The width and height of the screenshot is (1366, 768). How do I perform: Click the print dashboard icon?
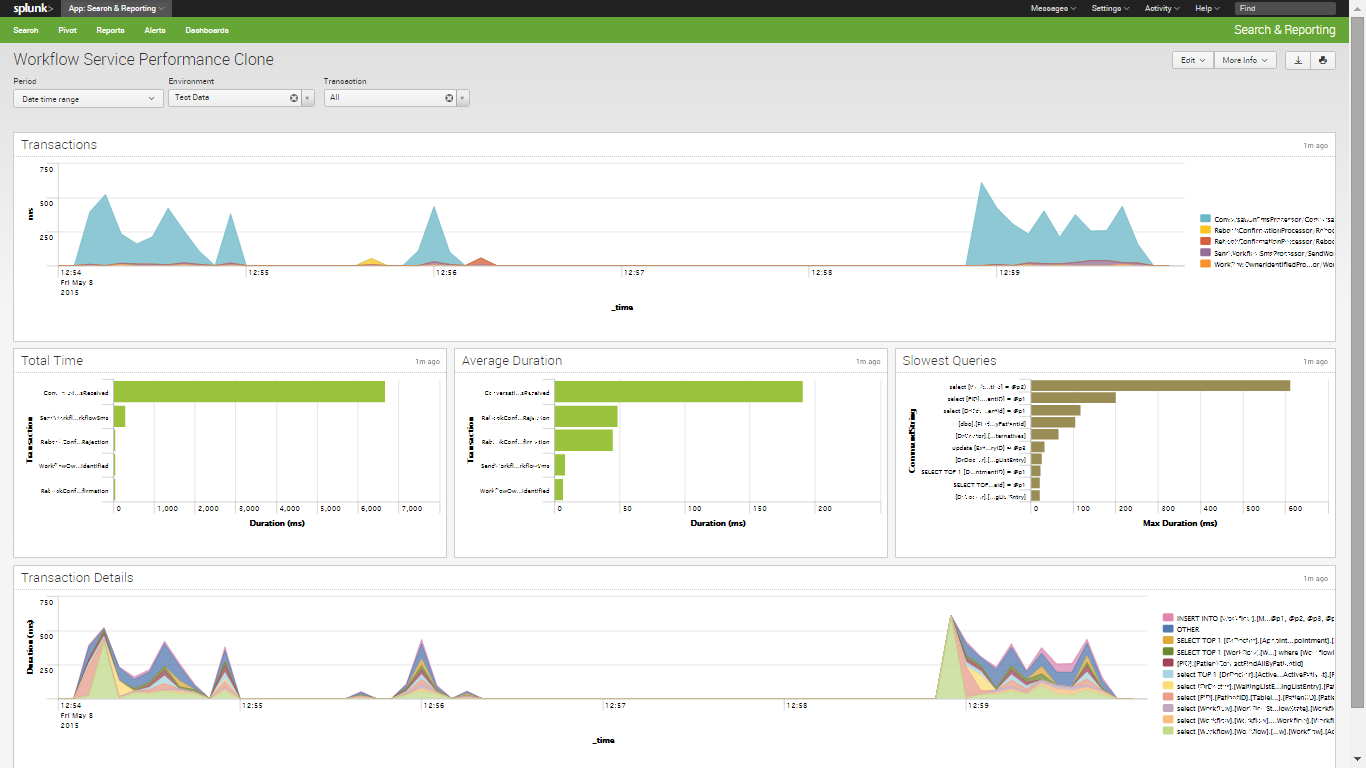[1323, 60]
